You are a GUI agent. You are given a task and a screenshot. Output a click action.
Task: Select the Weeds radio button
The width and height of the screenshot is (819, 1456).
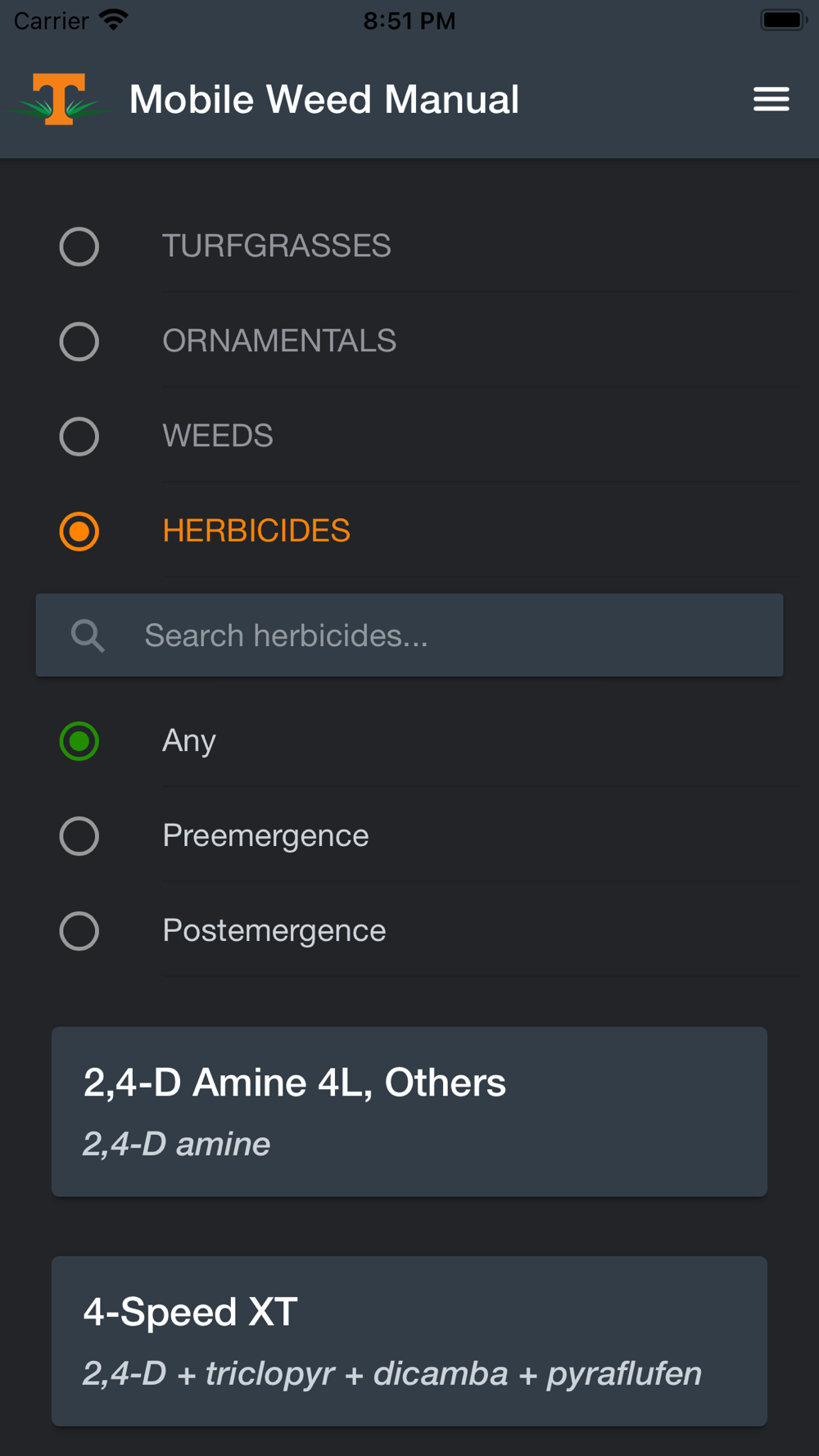(79, 436)
